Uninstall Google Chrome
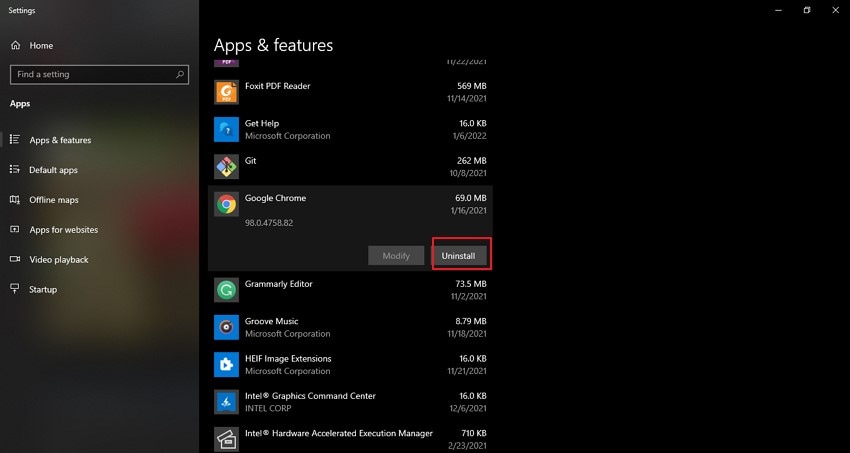The height and width of the screenshot is (453, 850). (459, 256)
